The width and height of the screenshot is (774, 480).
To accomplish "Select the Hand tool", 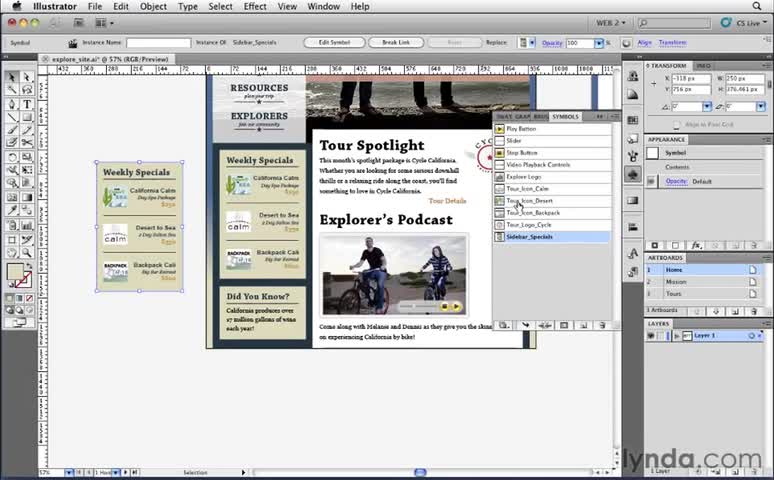I will pyautogui.click(x=12, y=253).
